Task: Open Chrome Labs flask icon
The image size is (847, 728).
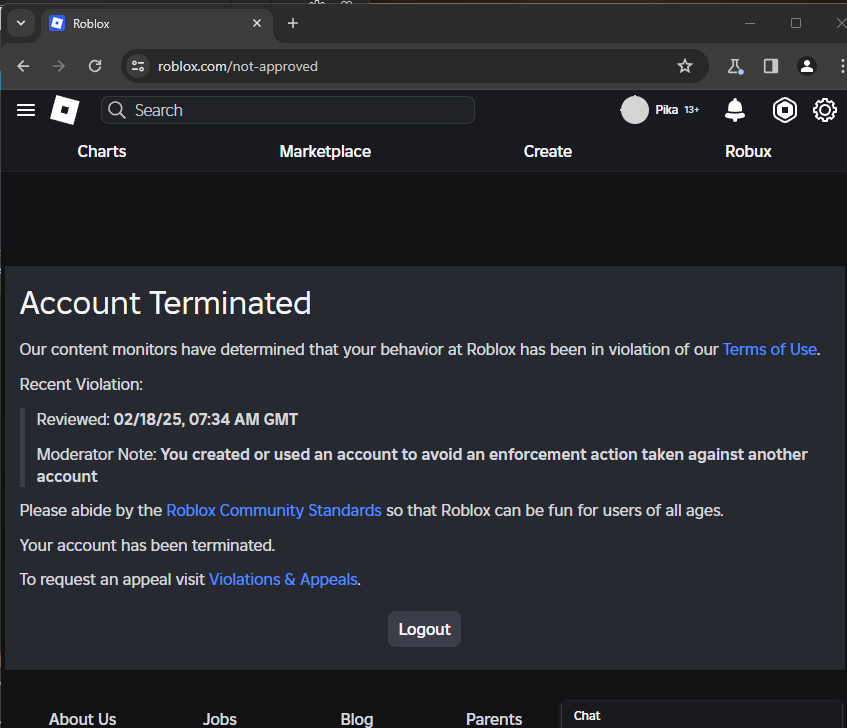Action: click(x=735, y=66)
